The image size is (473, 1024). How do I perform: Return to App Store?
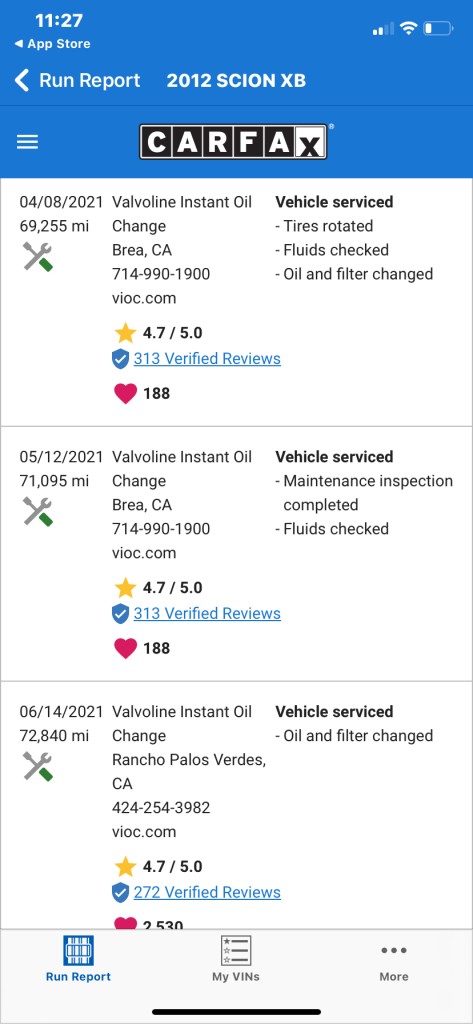click(x=52, y=44)
